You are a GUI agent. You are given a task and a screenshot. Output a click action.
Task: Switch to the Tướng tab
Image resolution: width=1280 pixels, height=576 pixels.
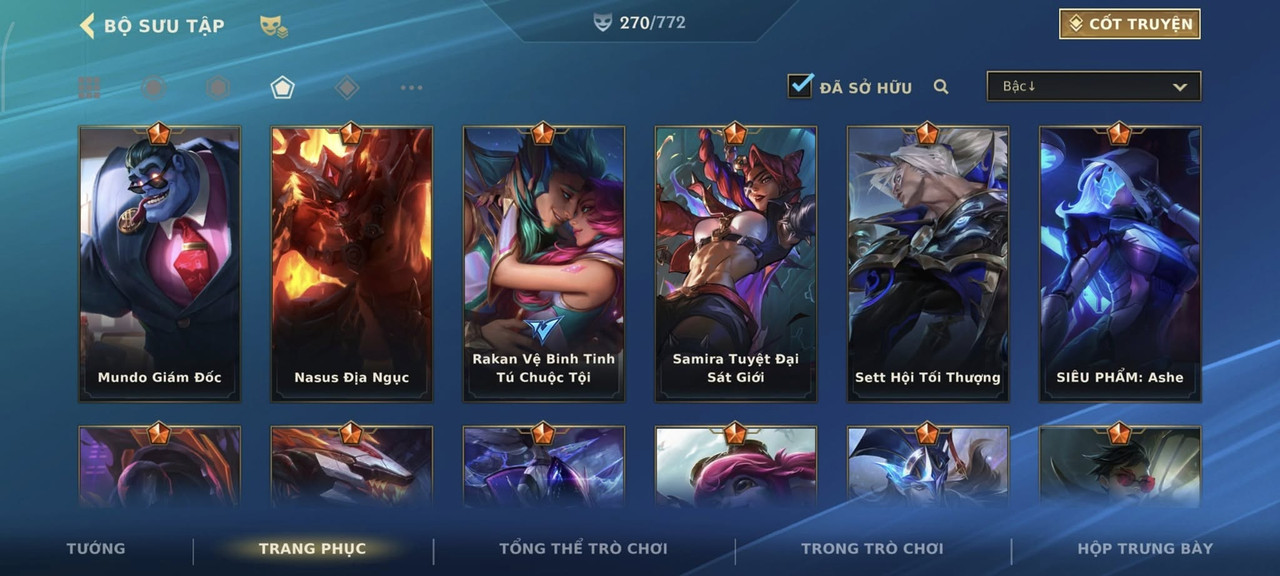click(x=96, y=548)
